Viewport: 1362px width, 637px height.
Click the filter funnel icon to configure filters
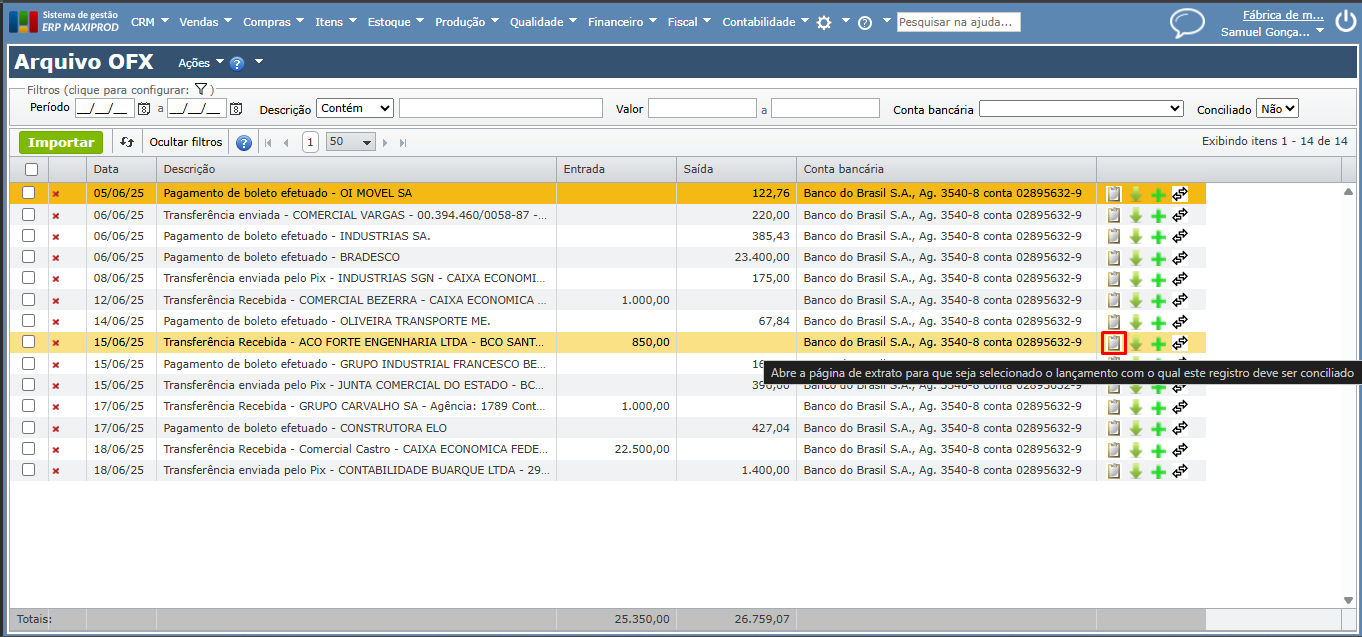tap(200, 89)
